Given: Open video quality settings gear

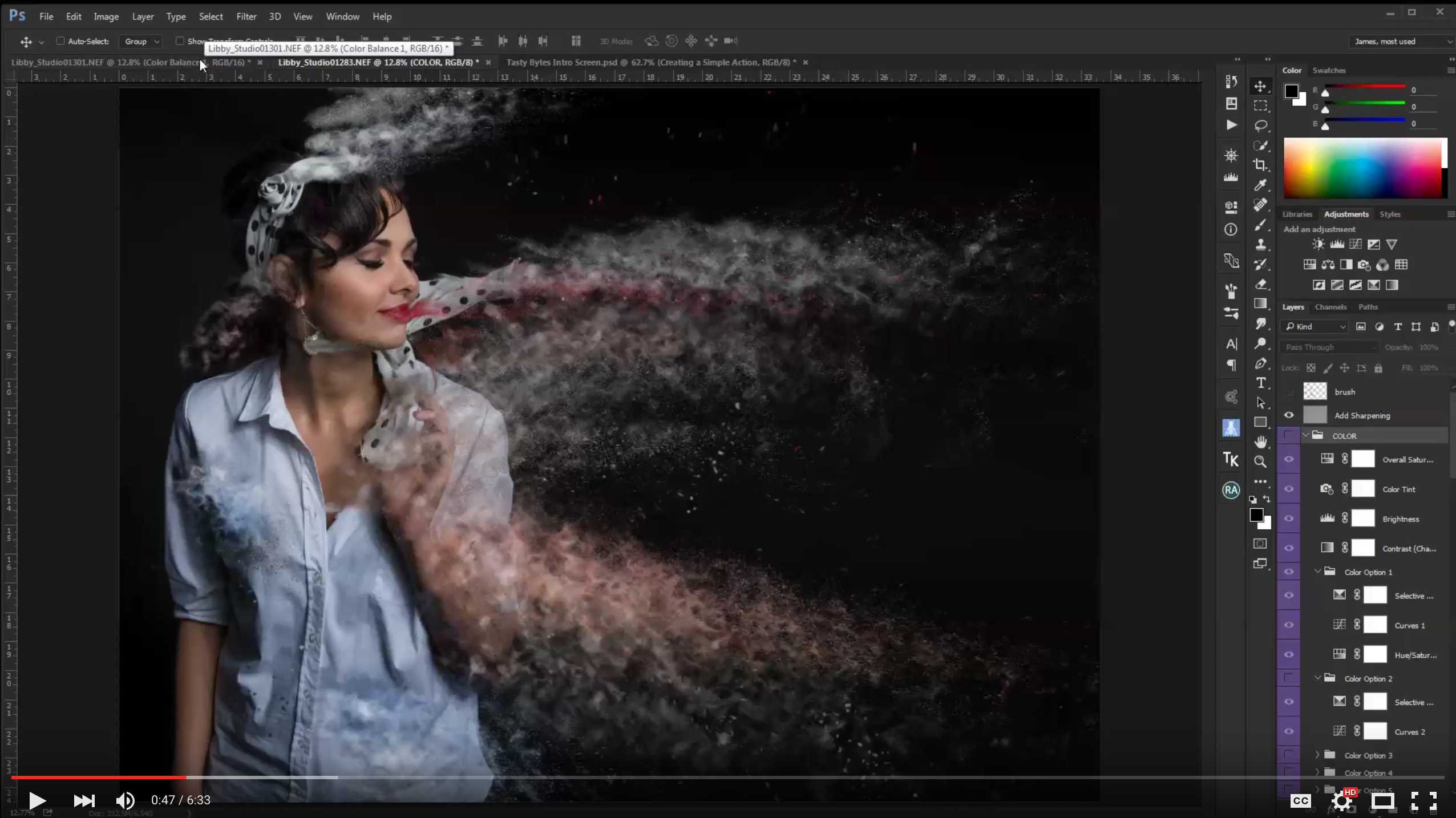Looking at the screenshot, I should pos(1342,801).
